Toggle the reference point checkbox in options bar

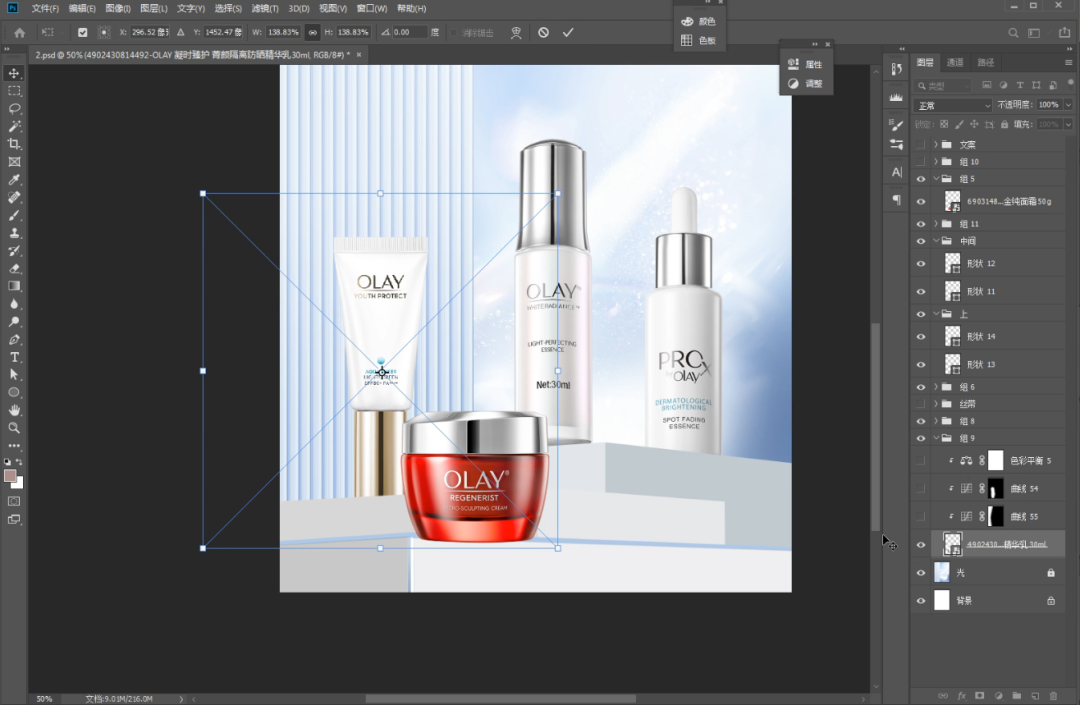83,32
